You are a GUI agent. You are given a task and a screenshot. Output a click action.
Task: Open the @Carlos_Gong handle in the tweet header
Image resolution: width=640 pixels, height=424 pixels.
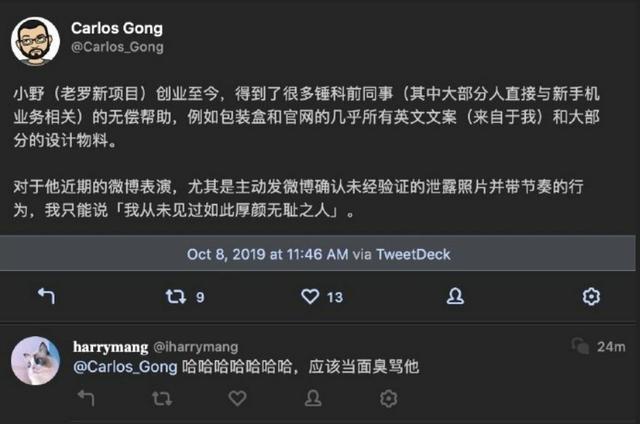tap(117, 47)
